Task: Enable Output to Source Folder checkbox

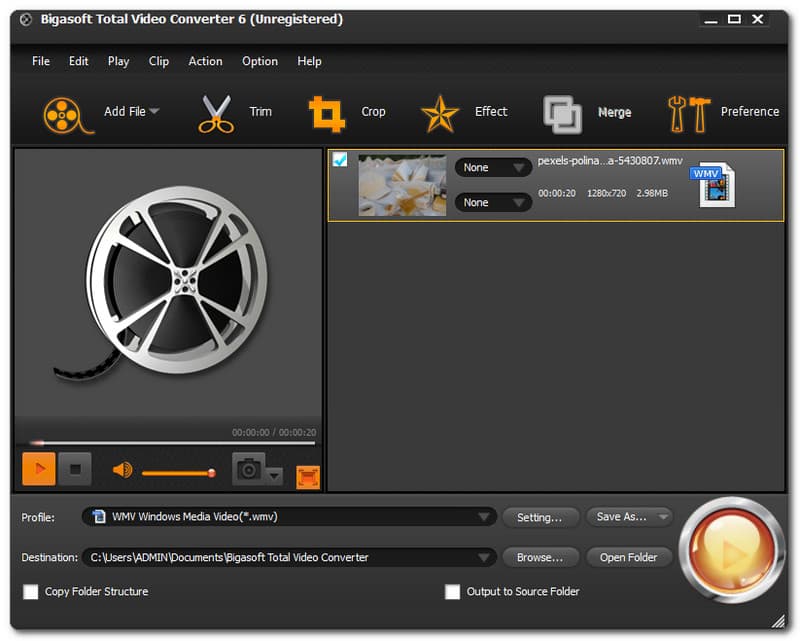Action: tap(452, 591)
